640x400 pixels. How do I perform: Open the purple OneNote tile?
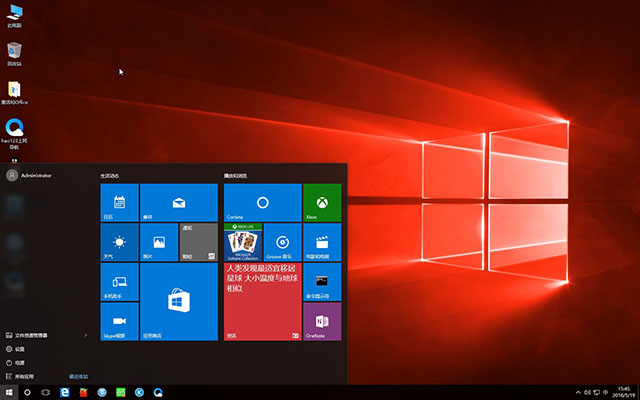pos(322,322)
